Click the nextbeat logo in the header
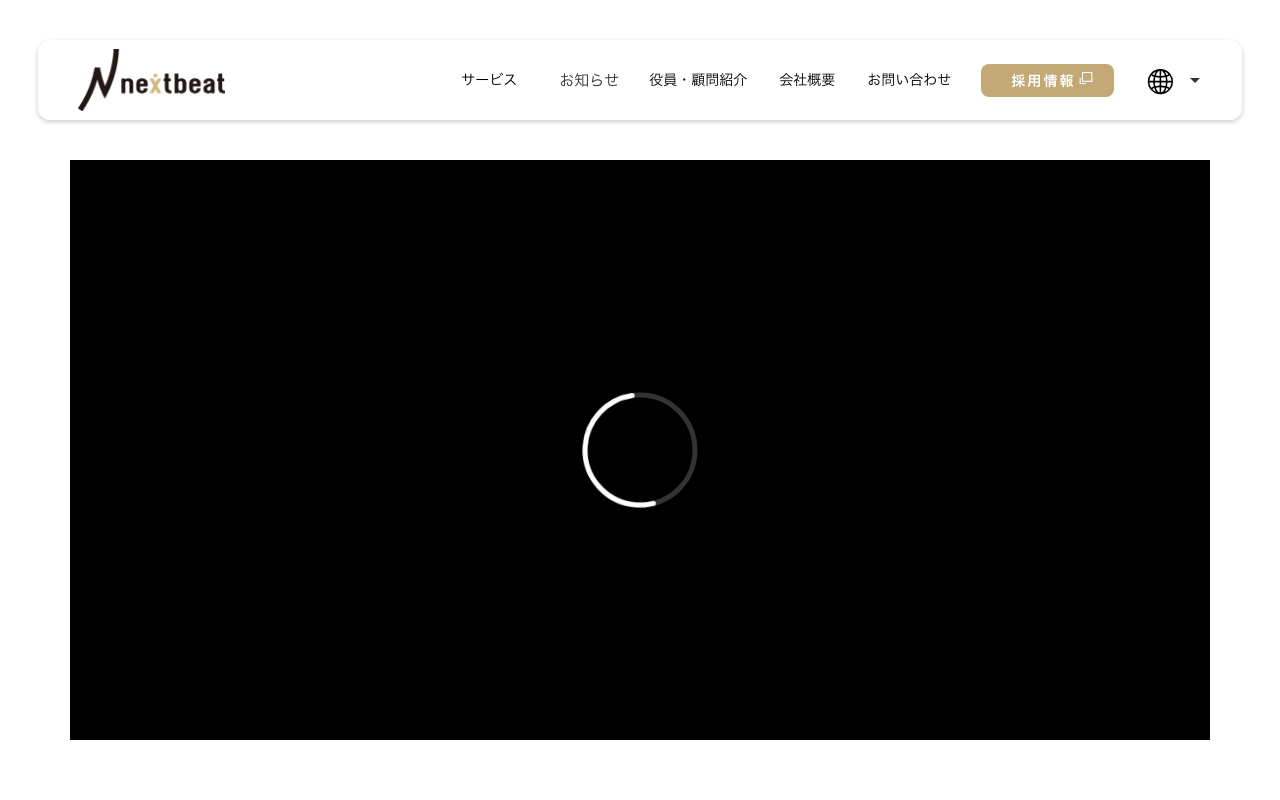 [151, 80]
